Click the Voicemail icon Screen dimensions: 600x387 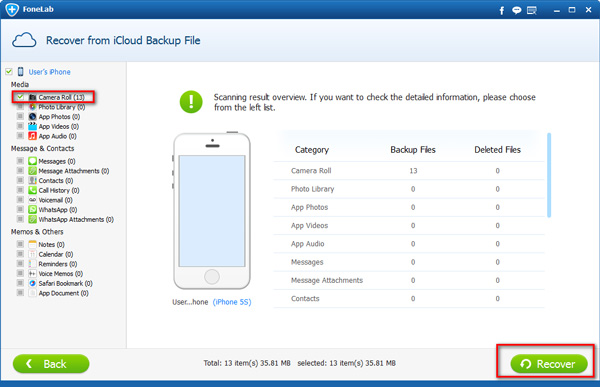(33, 200)
